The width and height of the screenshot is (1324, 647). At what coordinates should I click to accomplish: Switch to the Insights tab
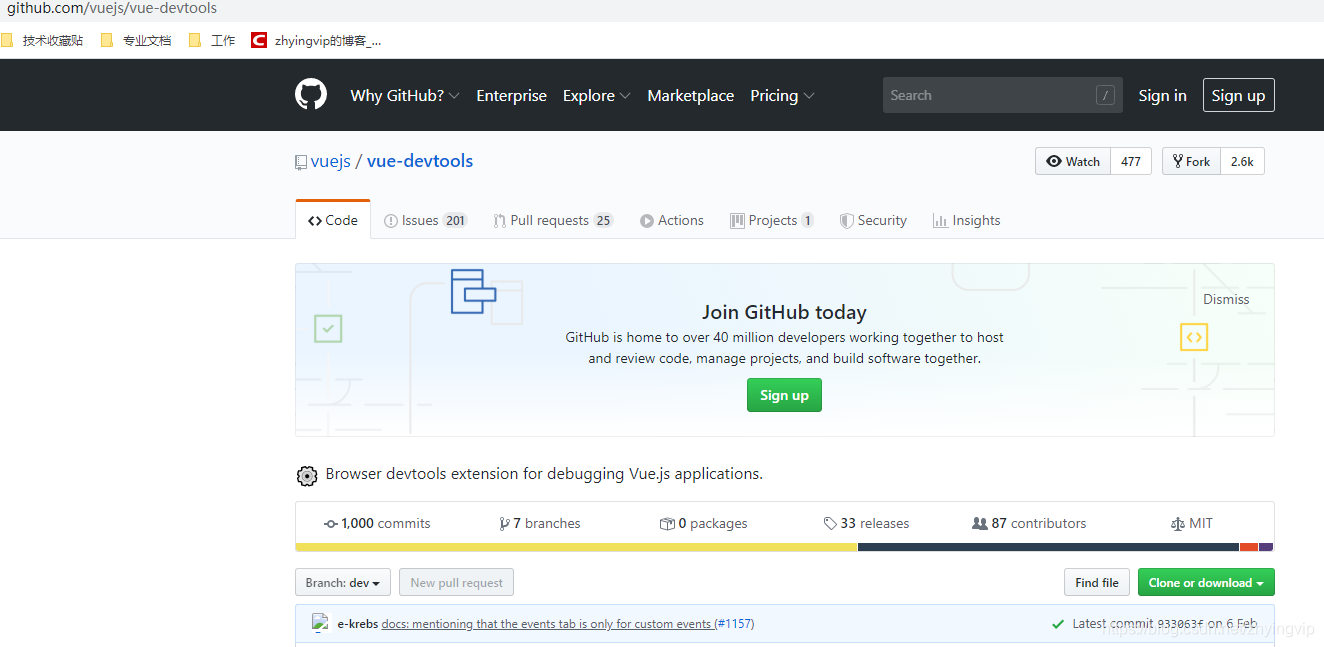(966, 220)
